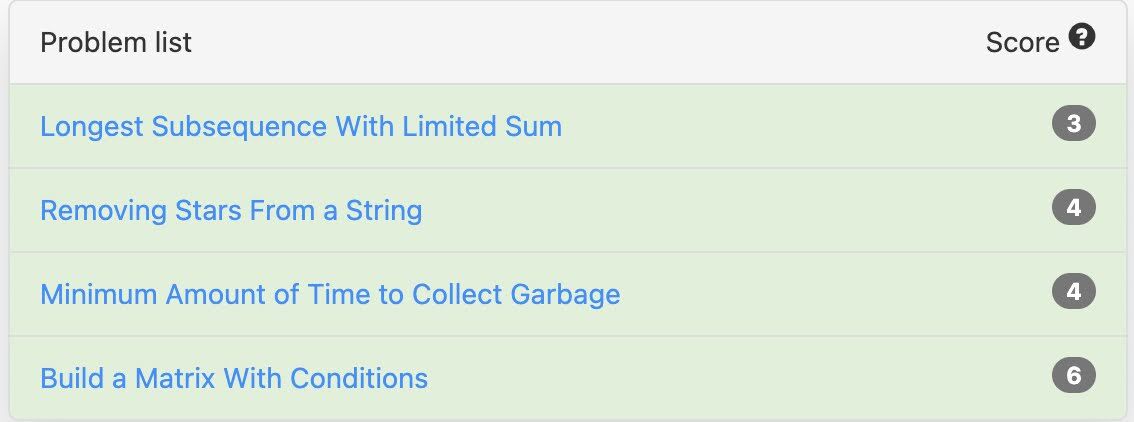The width and height of the screenshot is (1134, 422).
Task: Click the score badge showing 3
Action: [x=1074, y=124]
